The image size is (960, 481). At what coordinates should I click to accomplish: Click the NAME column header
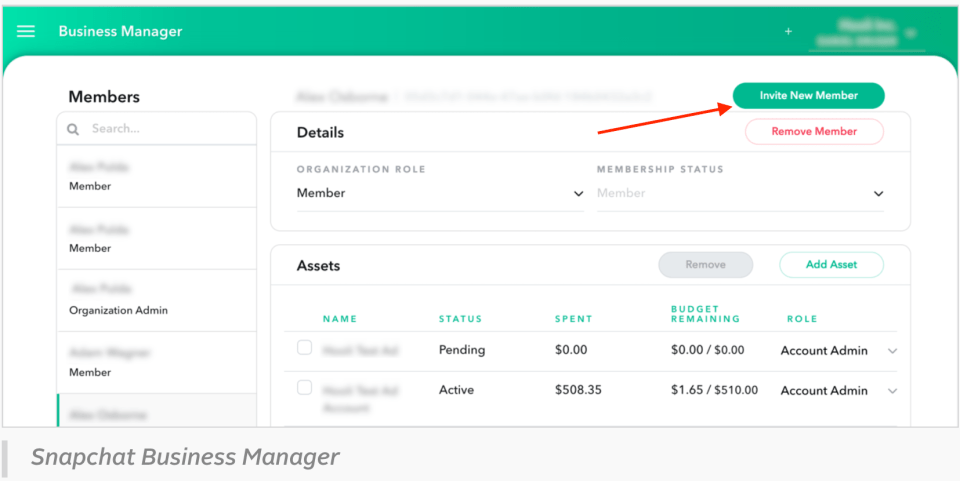(340, 319)
